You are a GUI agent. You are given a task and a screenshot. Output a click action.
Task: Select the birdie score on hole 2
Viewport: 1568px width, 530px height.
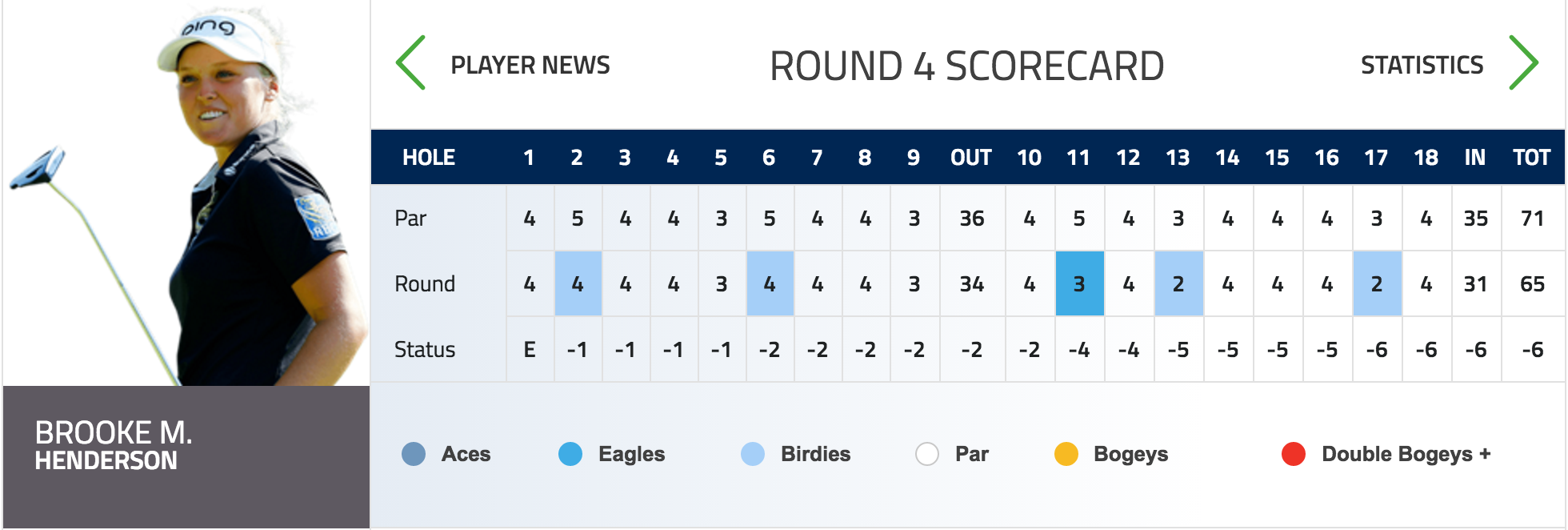578,283
